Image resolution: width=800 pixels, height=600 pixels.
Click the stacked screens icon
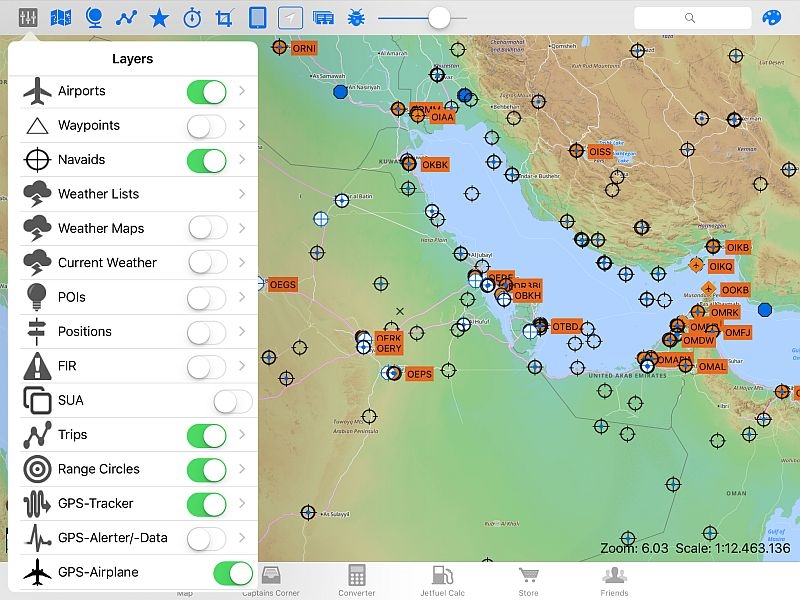point(323,18)
